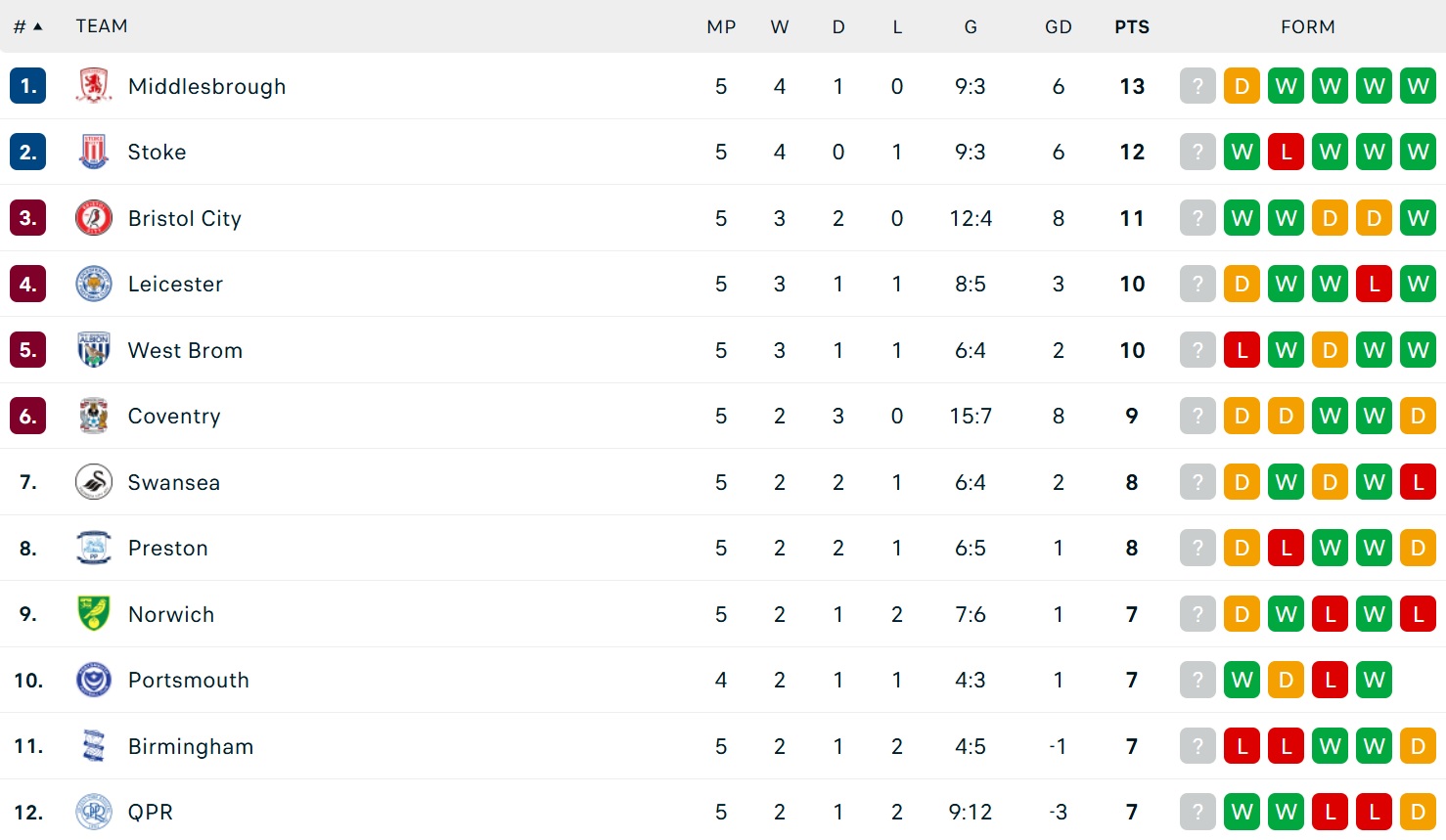The width and height of the screenshot is (1446, 840).
Task: Sort standings by the PTS column header
Action: coord(1132,26)
